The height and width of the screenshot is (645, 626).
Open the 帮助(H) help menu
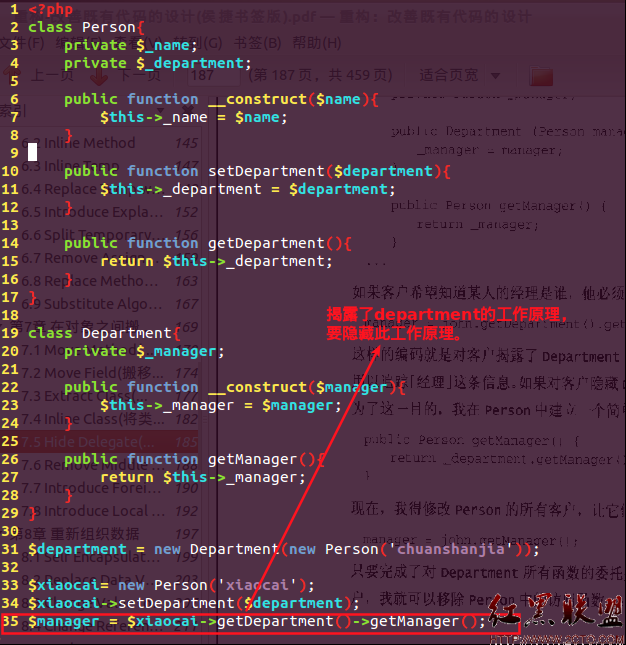pos(317,43)
